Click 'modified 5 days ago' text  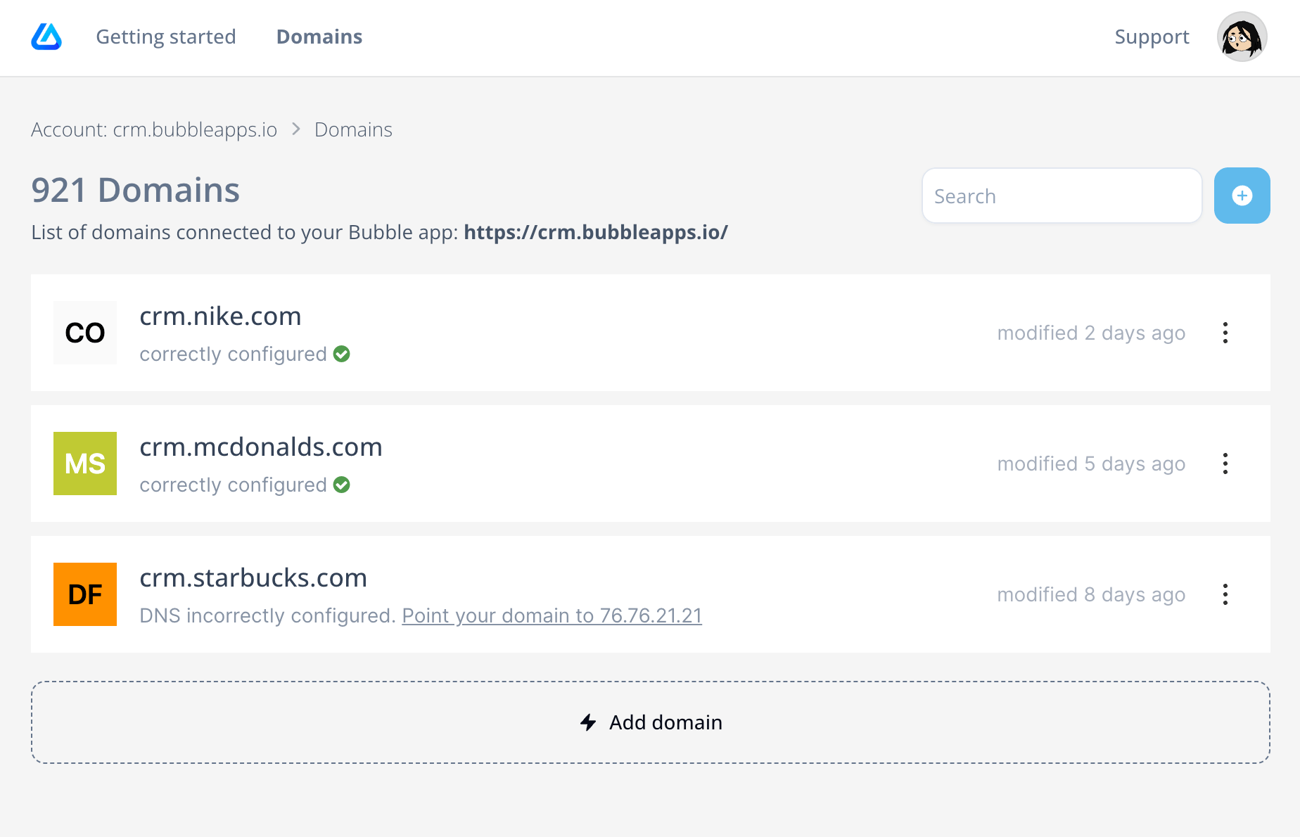point(1091,464)
